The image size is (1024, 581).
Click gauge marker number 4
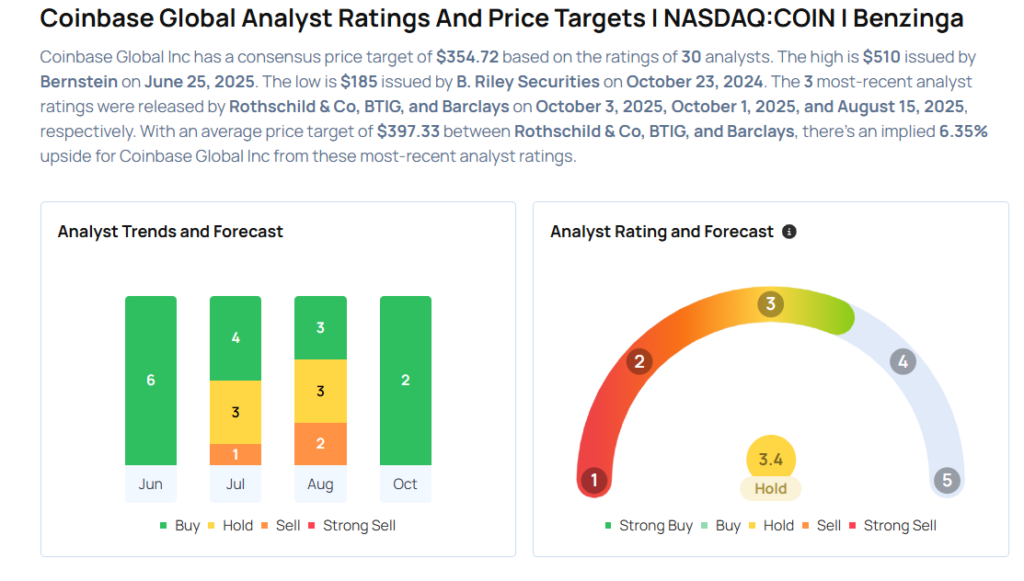click(x=902, y=362)
